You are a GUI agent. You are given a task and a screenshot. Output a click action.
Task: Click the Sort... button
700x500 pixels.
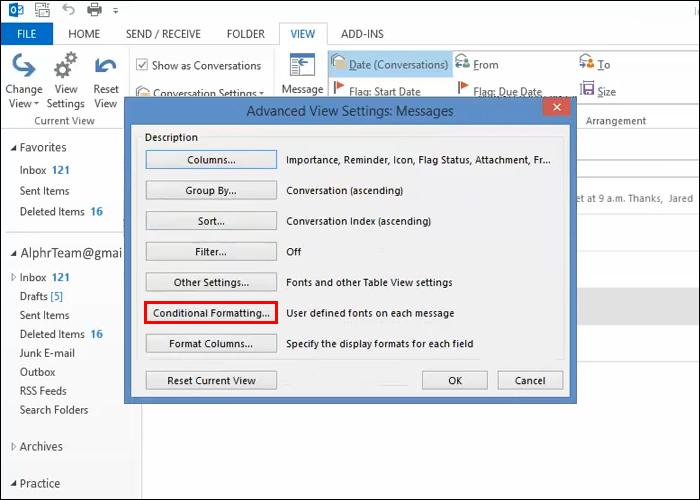(211, 221)
